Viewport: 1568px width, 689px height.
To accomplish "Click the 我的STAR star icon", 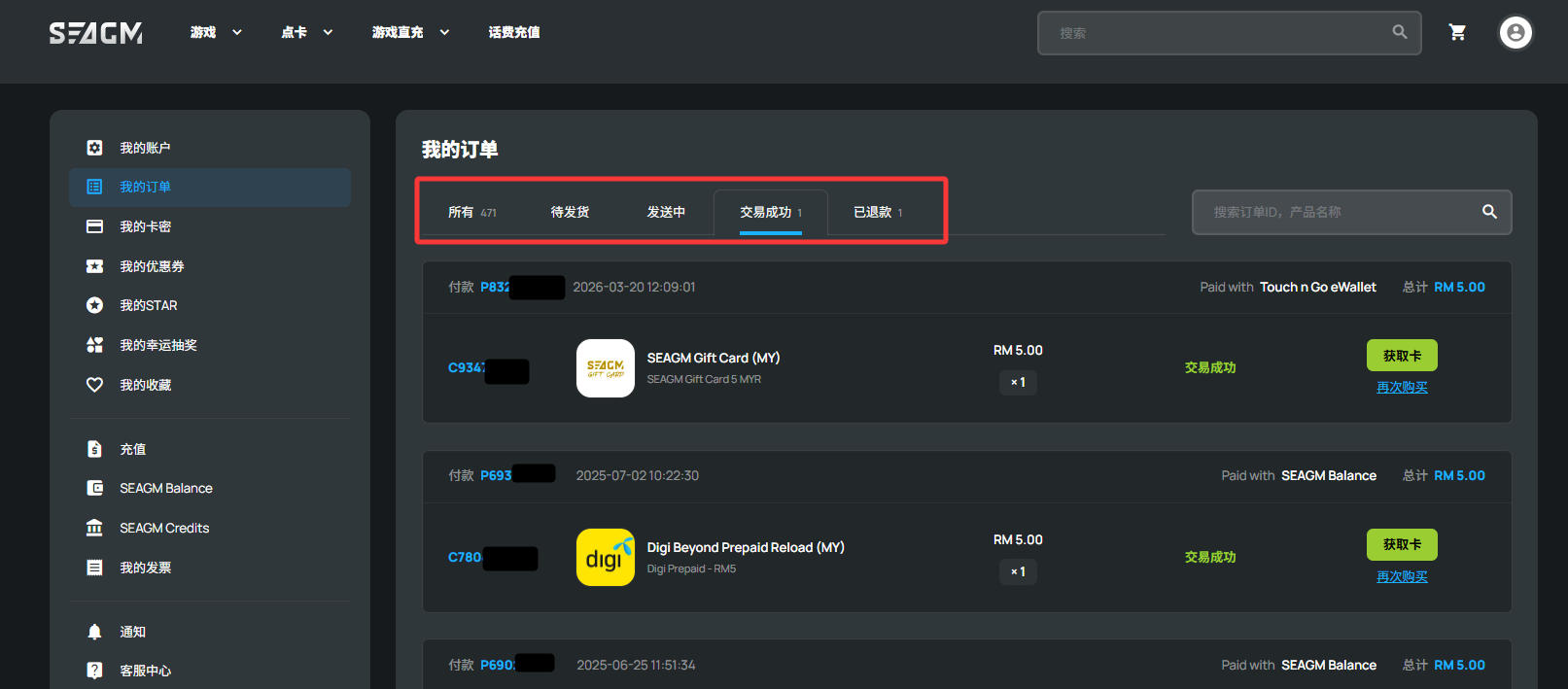I will pos(94,305).
